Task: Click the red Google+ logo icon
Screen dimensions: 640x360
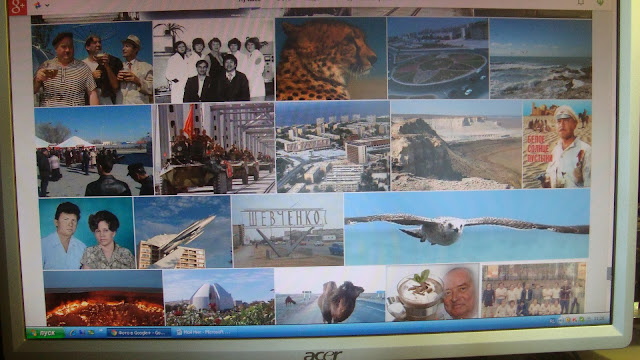Action: 17,7
